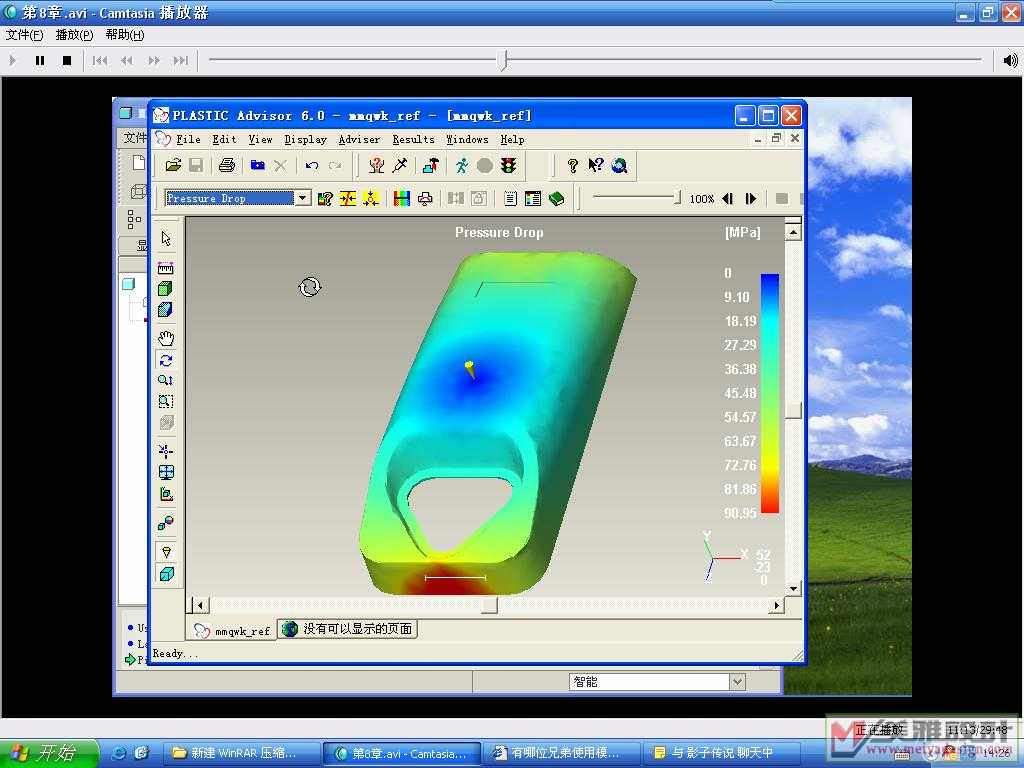
Task: Choose the hand Pan tool
Action: pyautogui.click(x=166, y=338)
